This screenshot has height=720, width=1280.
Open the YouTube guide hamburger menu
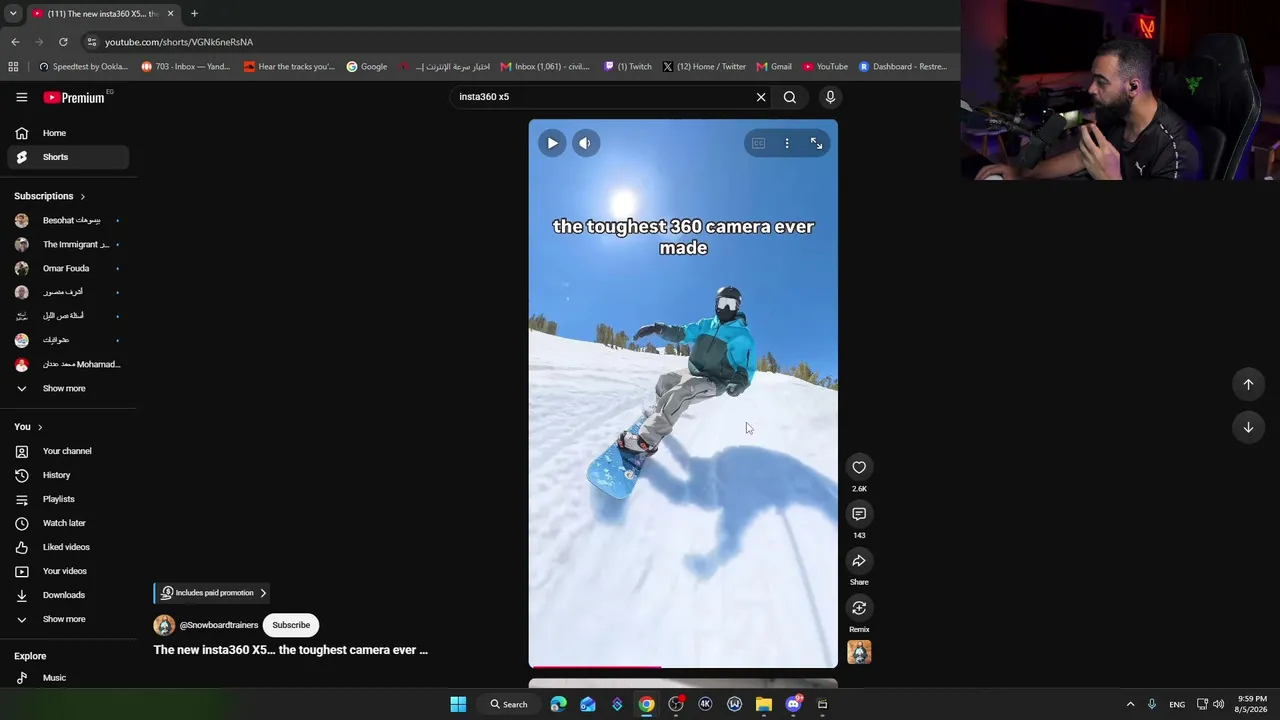tap(21, 97)
